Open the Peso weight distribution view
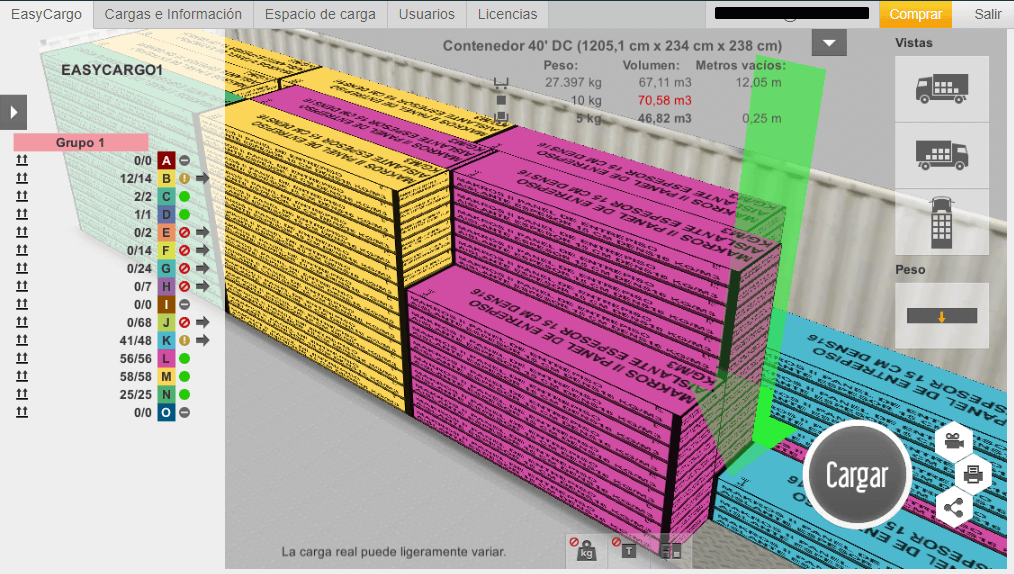Screen dimensions: 1014x574 941,316
